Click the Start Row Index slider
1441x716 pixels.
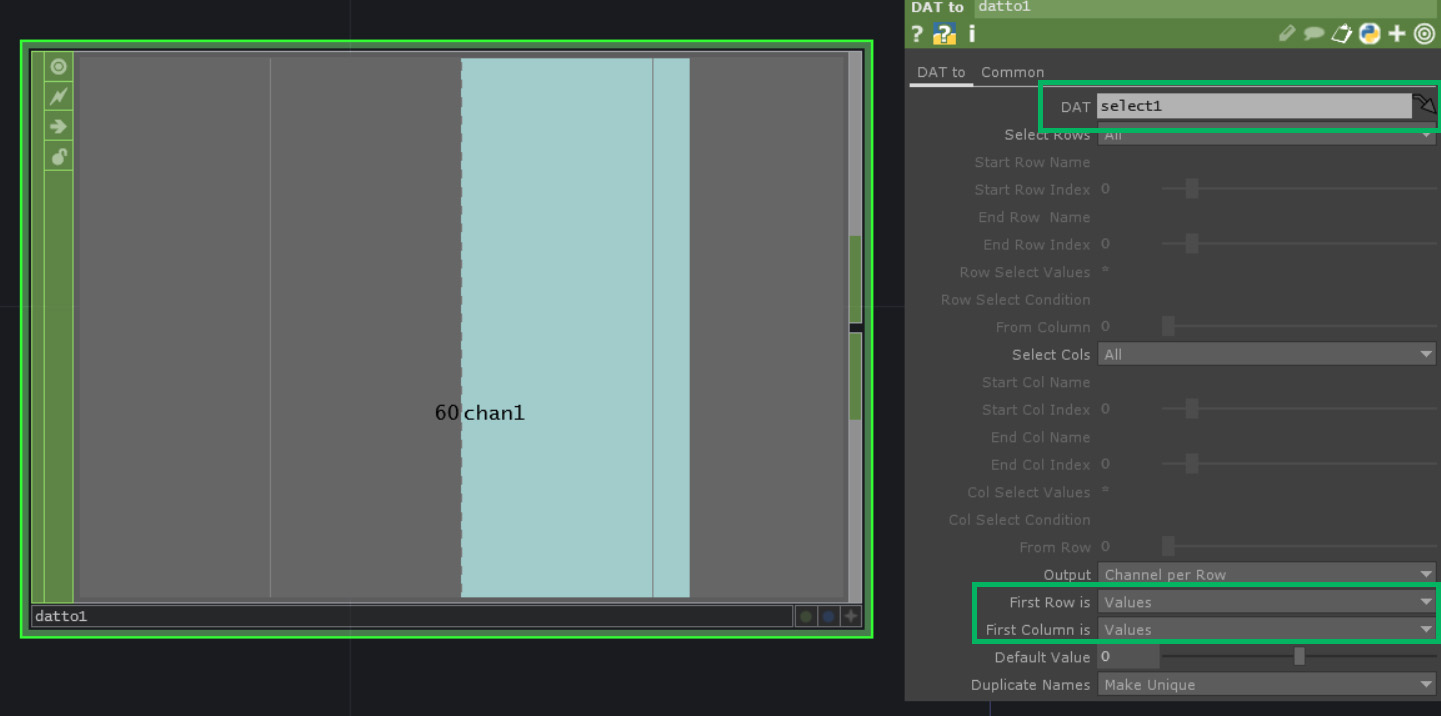pos(1298,189)
